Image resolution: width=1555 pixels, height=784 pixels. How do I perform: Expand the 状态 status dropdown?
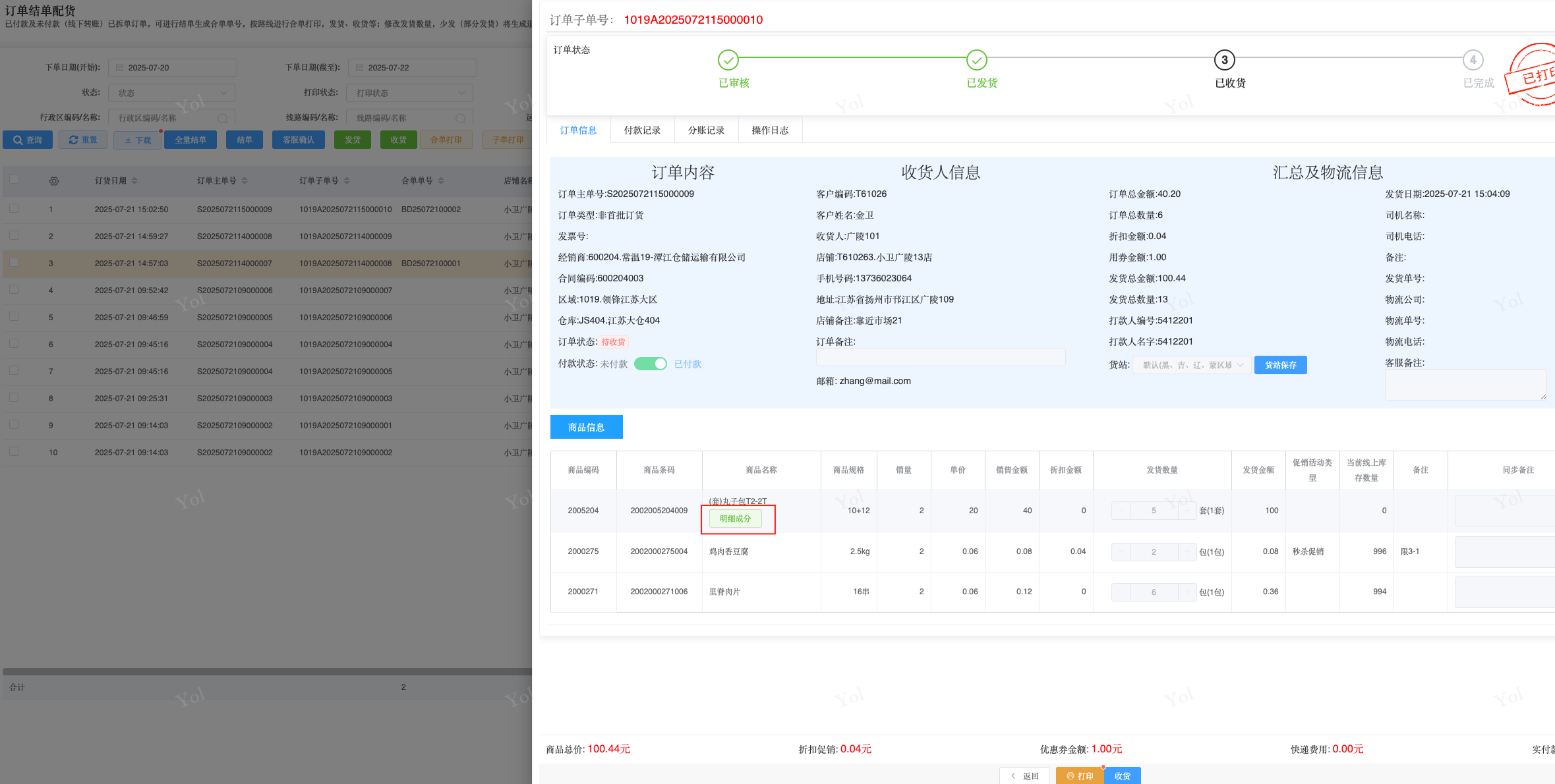[x=171, y=93]
